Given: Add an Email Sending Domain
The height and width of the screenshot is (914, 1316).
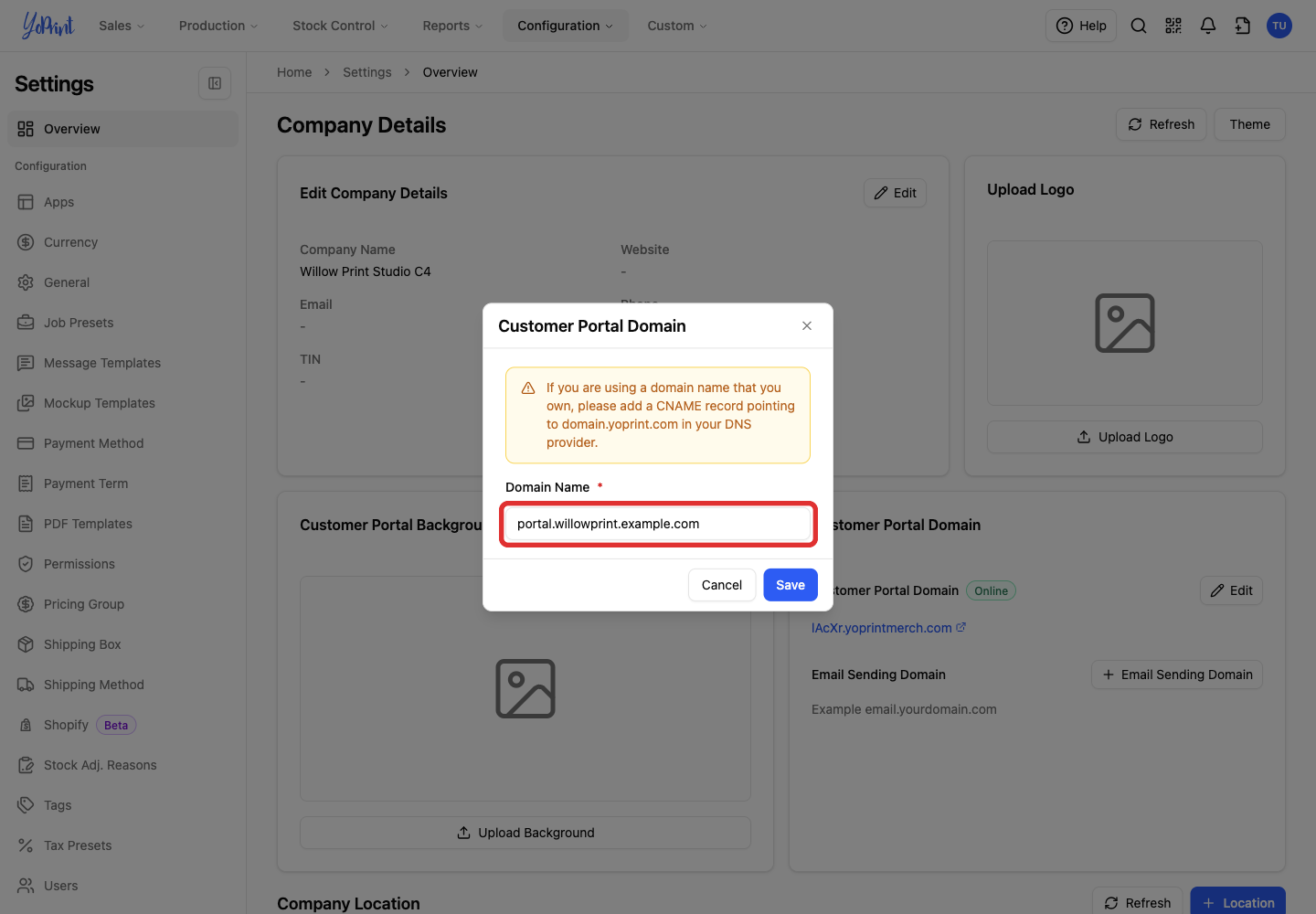Looking at the screenshot, I should click(1177, 675).
